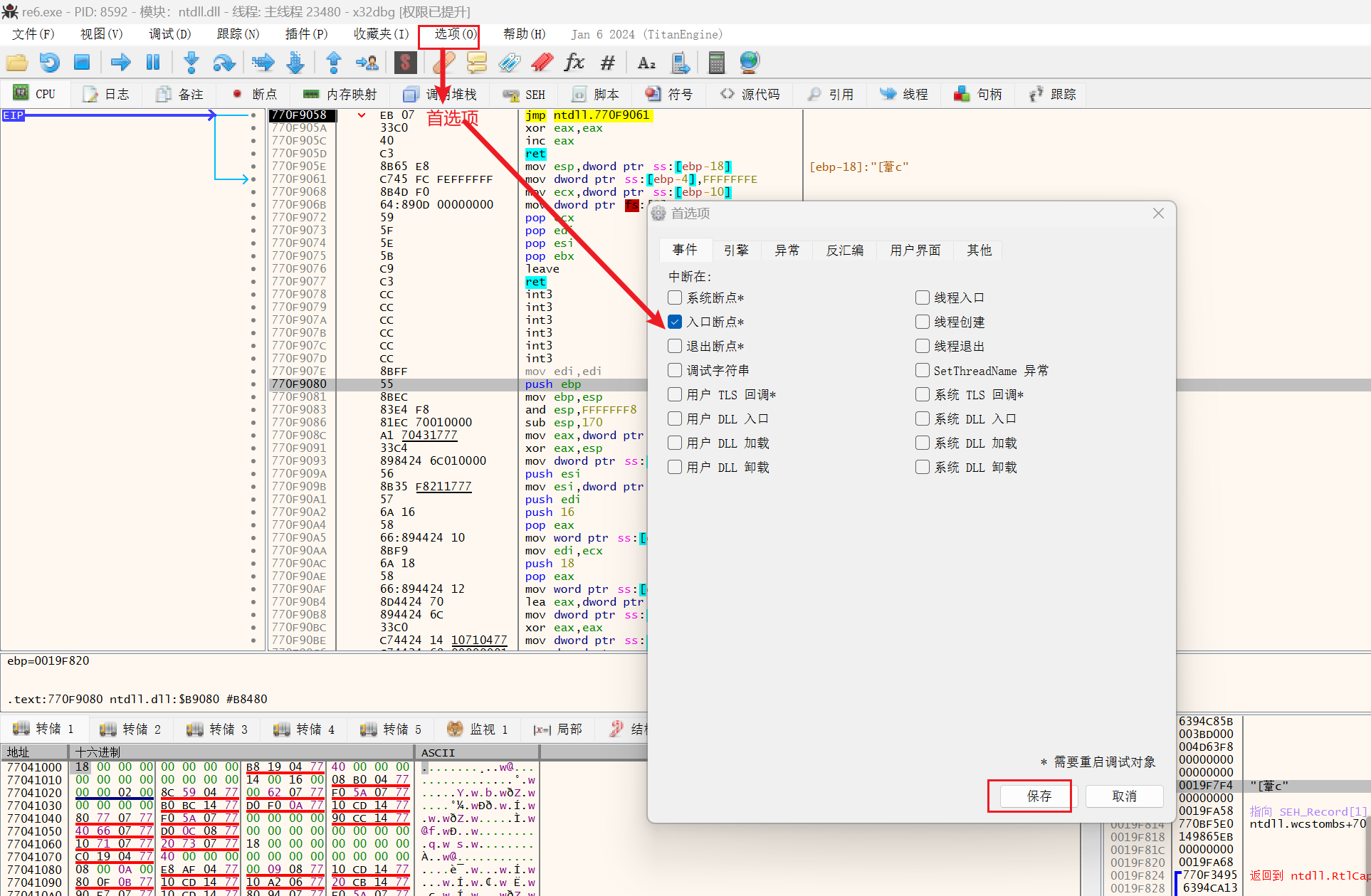Uncheck 入口断点 checkbox
Viewport: 1371px width, 896px height.
(x=675, y=322)
